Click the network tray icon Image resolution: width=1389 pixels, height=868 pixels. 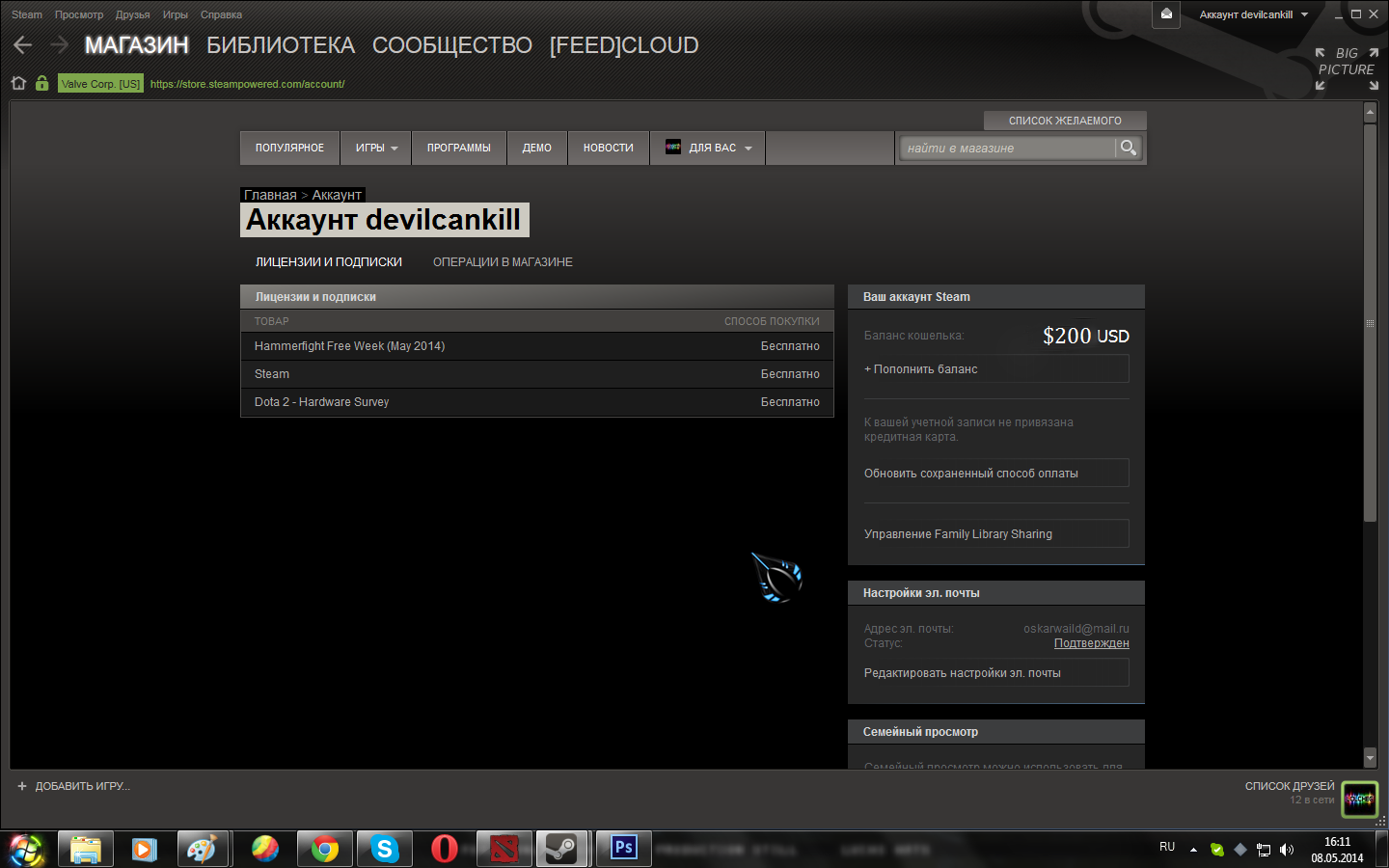point(1263,850)
